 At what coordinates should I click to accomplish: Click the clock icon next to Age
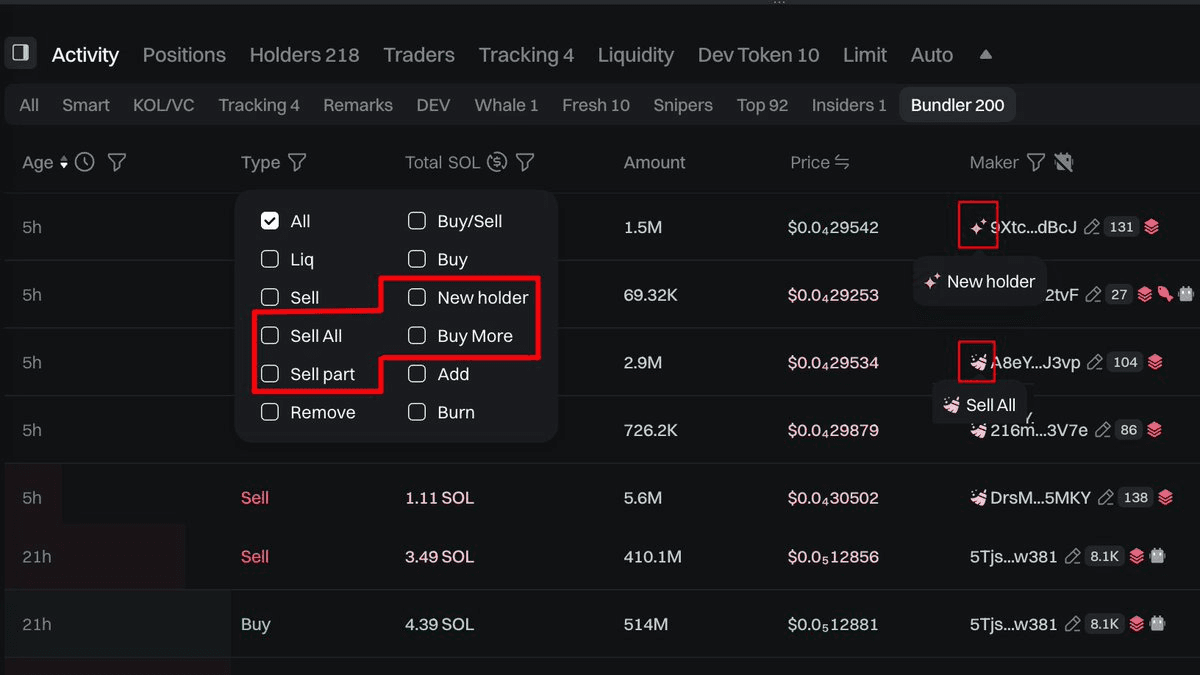click(85, 162)
